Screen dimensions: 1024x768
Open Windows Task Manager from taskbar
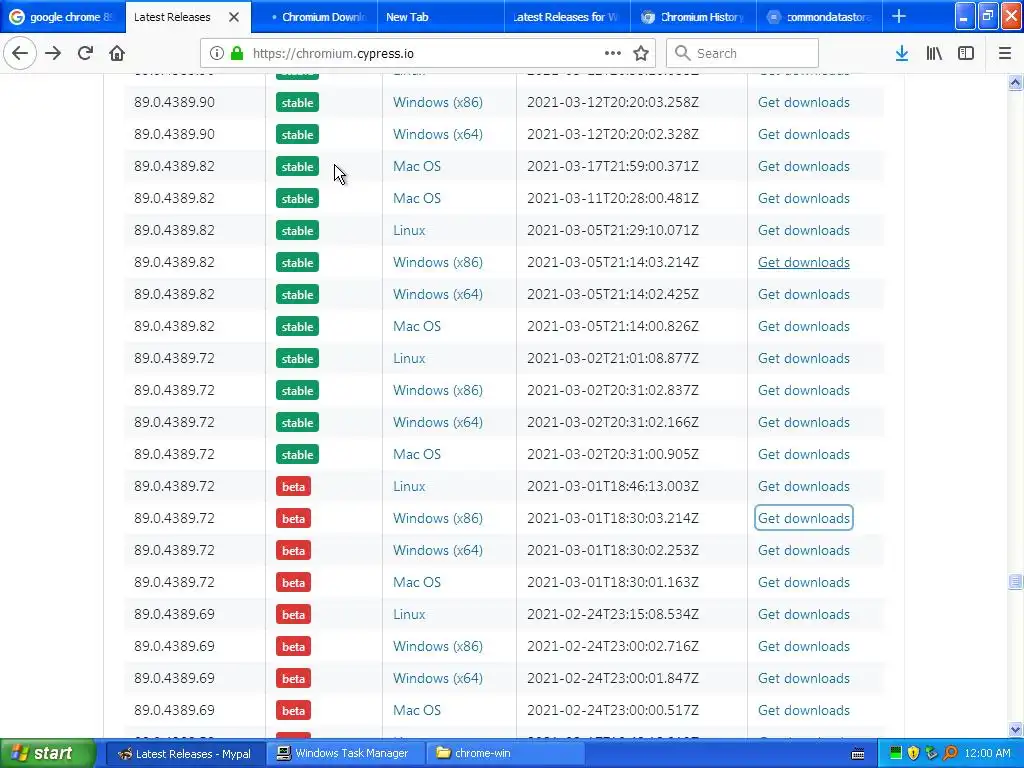[345, 753]
